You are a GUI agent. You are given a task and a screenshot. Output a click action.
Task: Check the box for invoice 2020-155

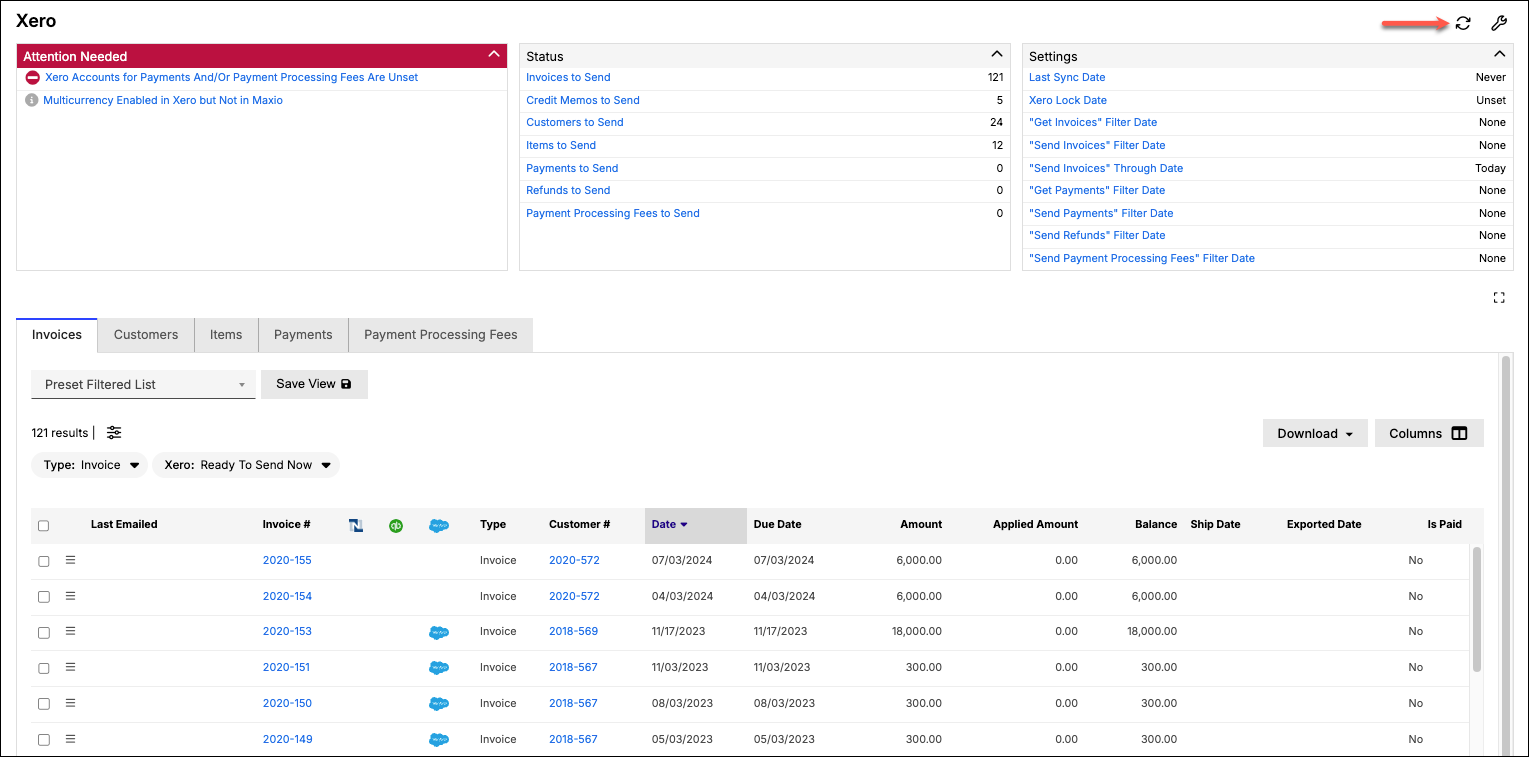[x=43, y=561]
